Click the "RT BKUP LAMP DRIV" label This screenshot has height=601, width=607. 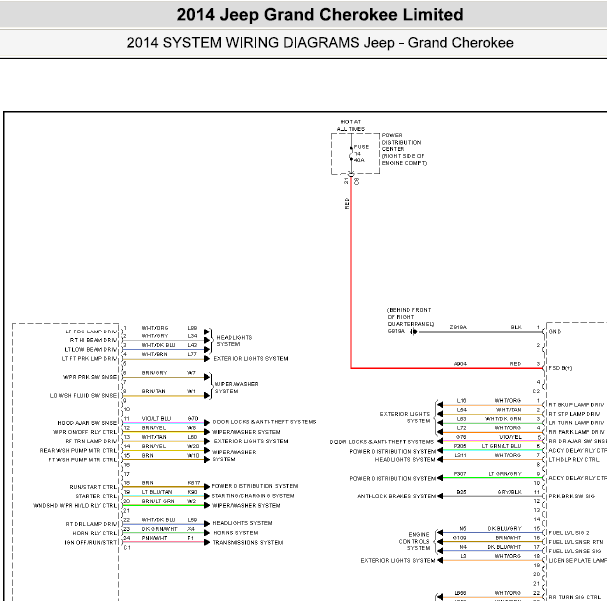tap(576, 405)
